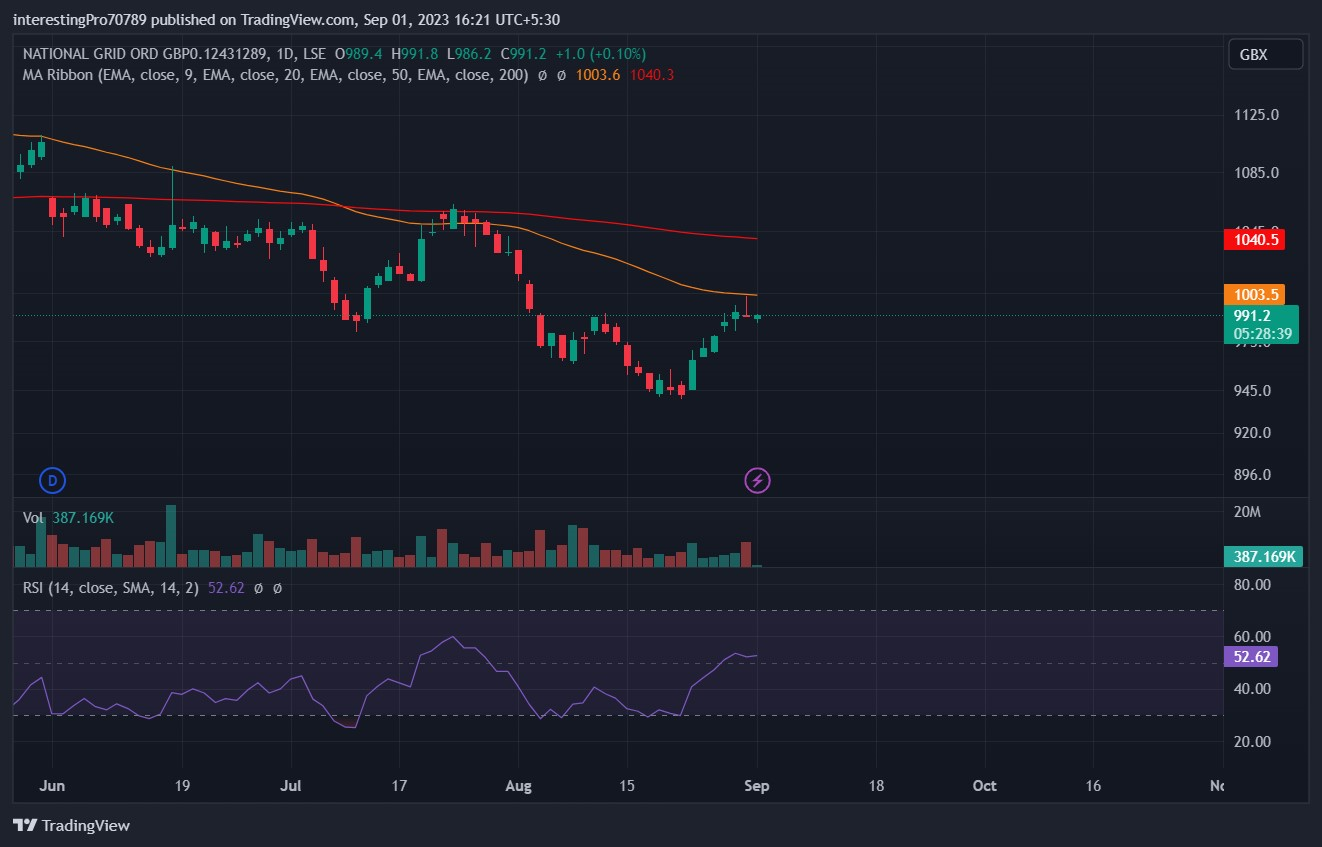The width and height of the screenshot is (1322, 847).
Task: Click the 1125.0 price axis label
Action: [1257, 115]
